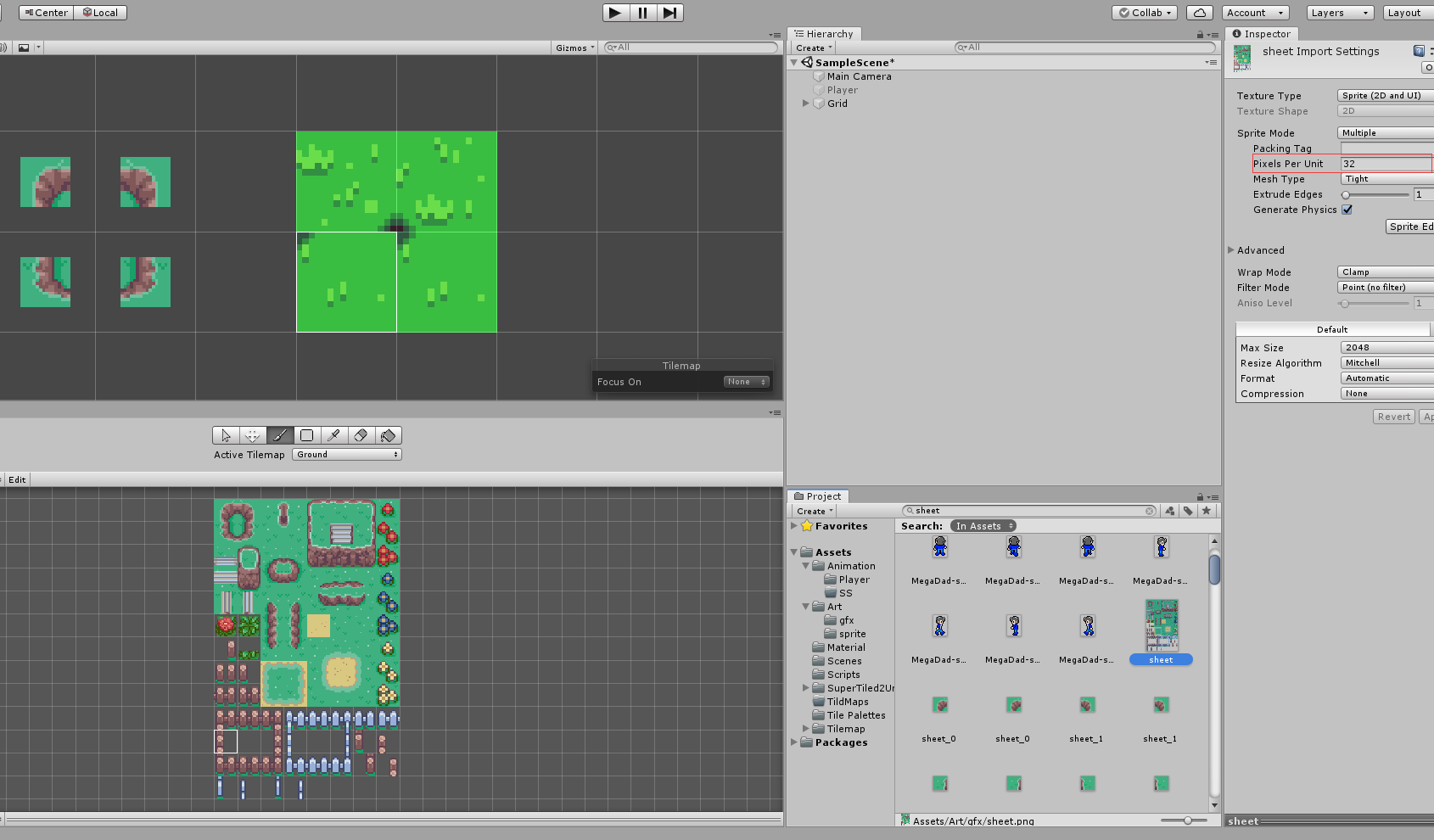Open the Sprite Mode Multiple dropdown
Image resolution: width=1434 pixels, height=840 pixels.
point(1384,132)
